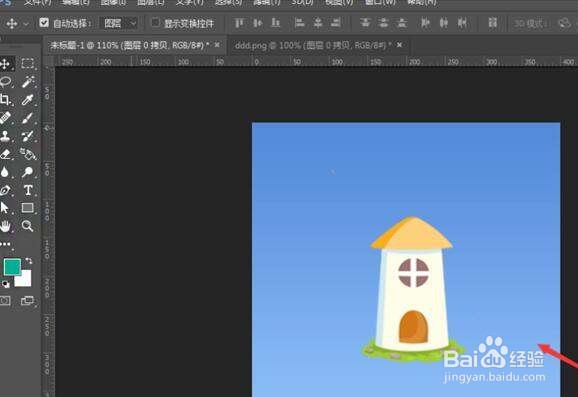Select the Horizontal Type tool
The width and height of the screenshot is (578, 397).
pyautogui.click(x=28, y=190)
